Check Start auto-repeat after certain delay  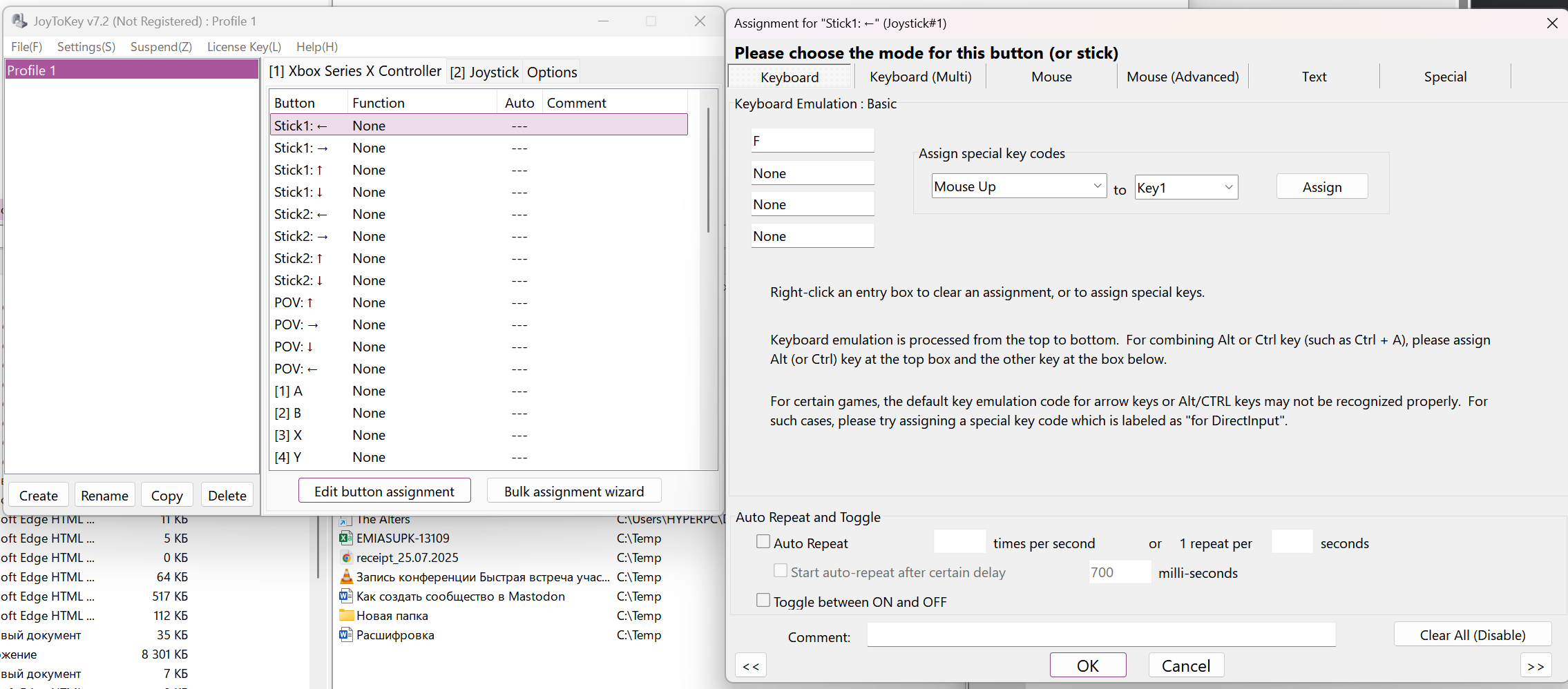coord(781,571)
